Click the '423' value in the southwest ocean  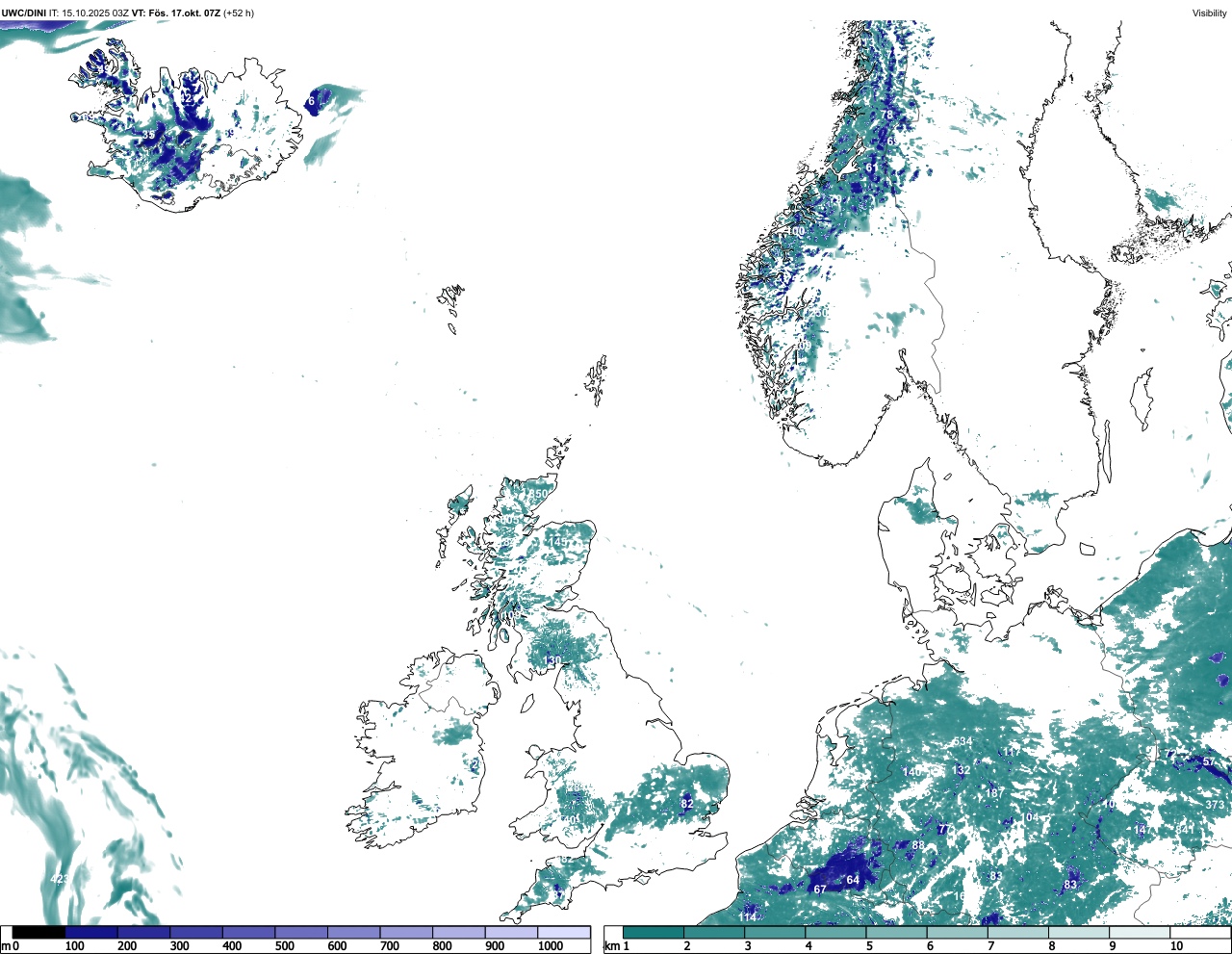pos(59,880)
